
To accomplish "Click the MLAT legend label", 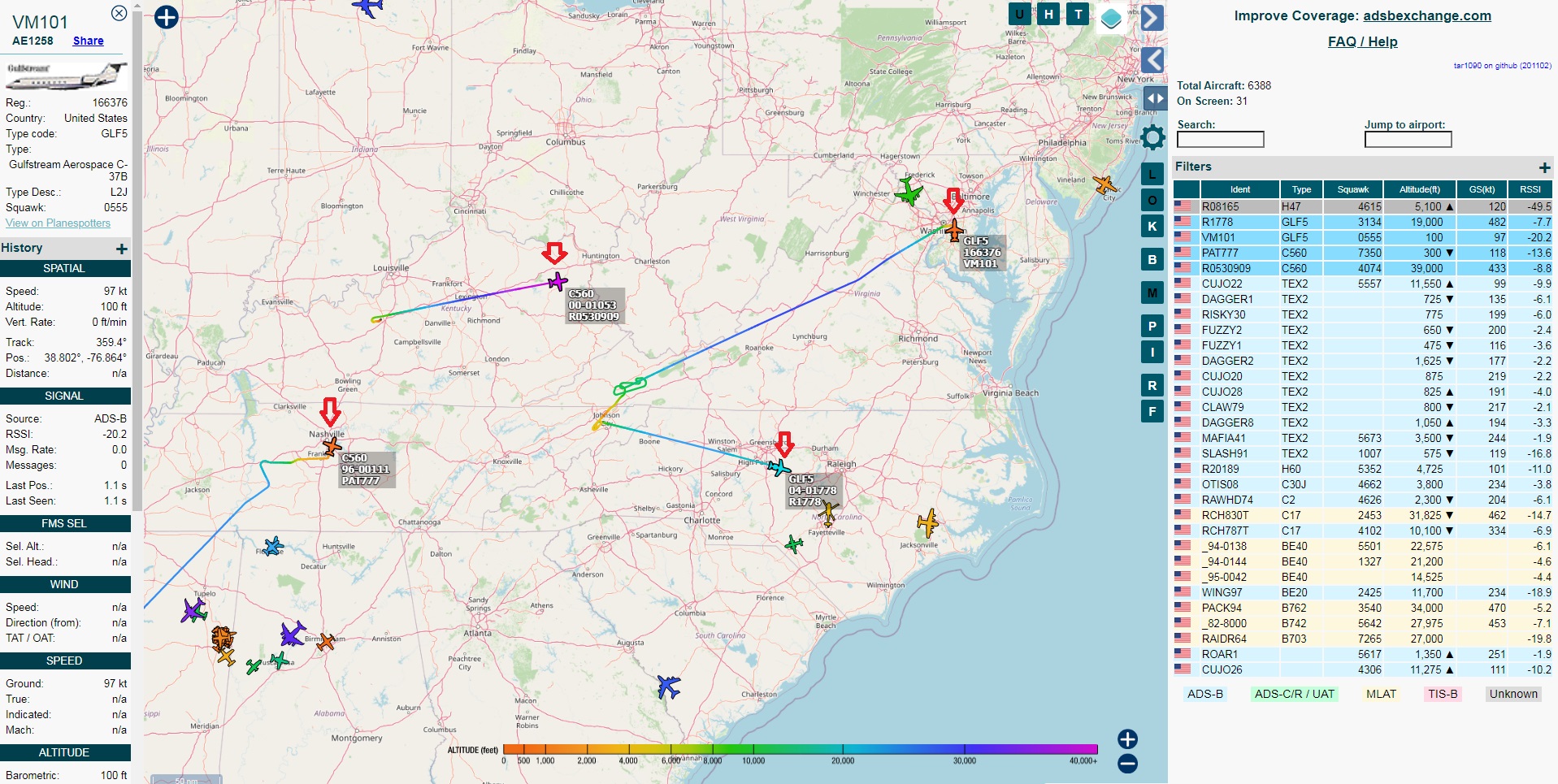I will click(x=1381, y=694).
